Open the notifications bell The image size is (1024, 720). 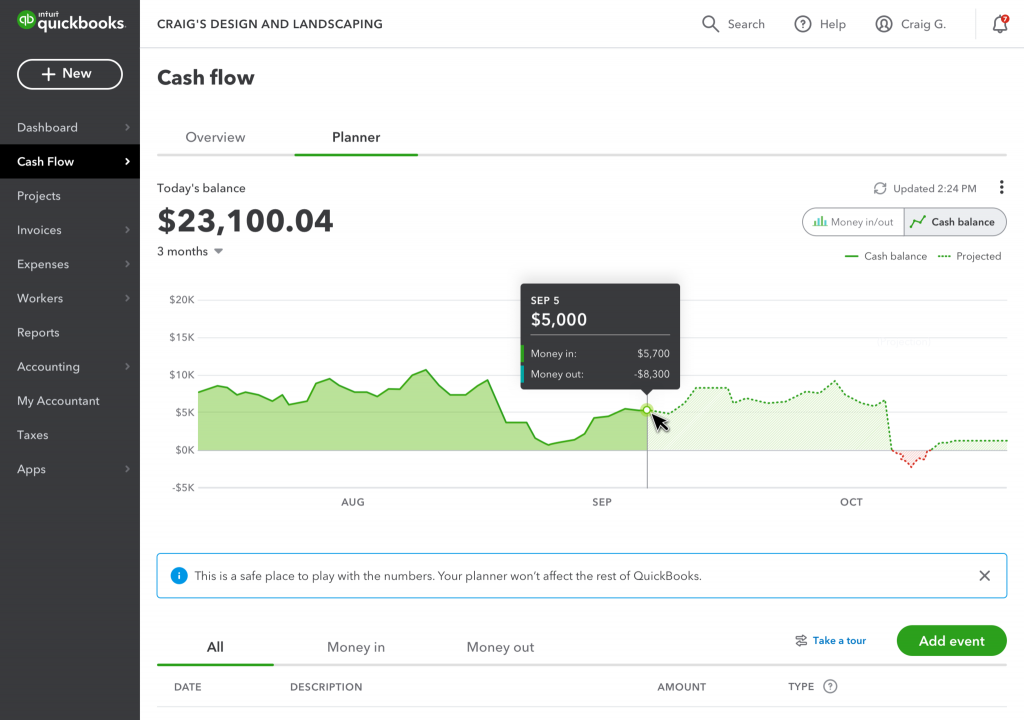pos(1000,24)
